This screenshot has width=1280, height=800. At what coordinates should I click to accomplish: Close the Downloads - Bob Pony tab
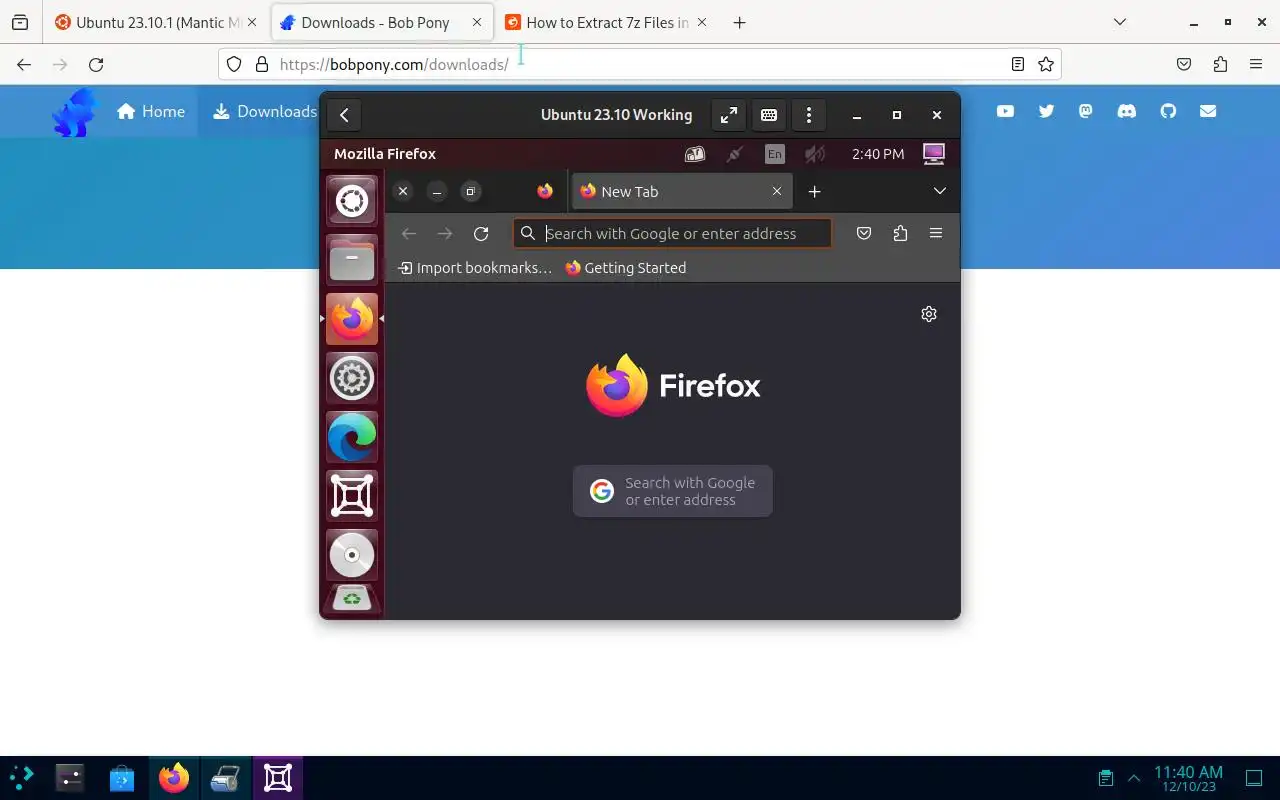click(477, 22)
